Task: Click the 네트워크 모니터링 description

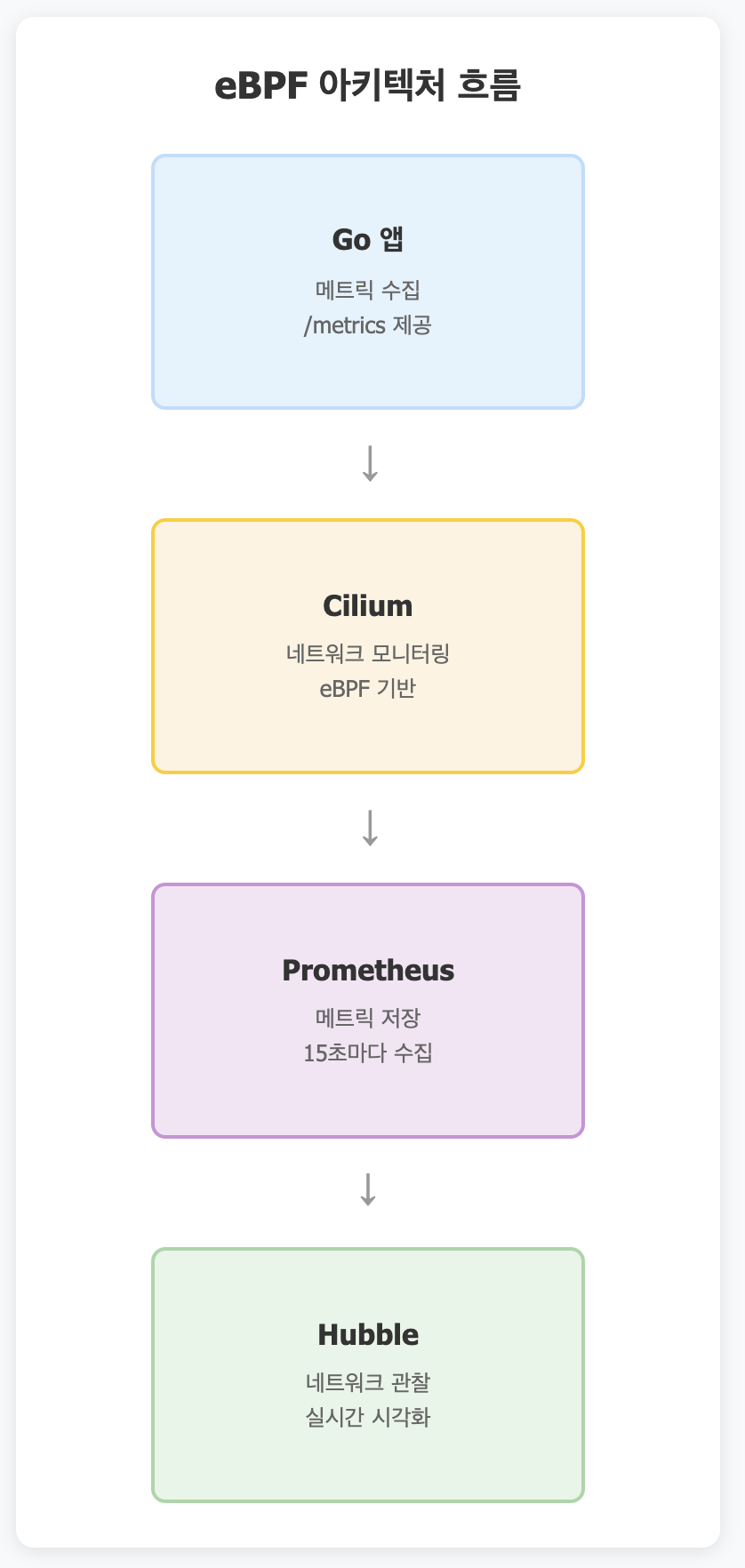Action: (x=368, y=653)
